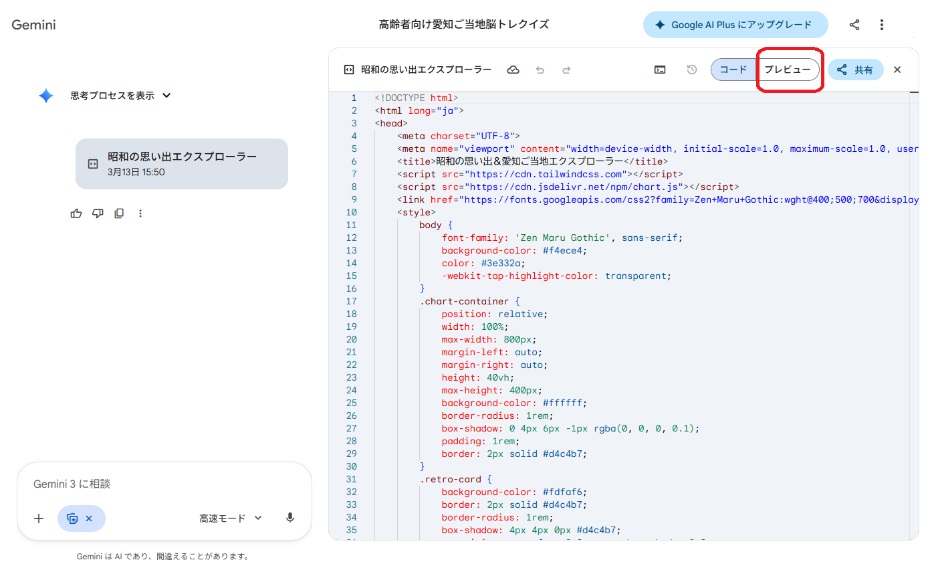Open the 高速モード model dropdown
The width and height of the screenshot is (930, 566).
pyautogui.click(x=230, y=518)
